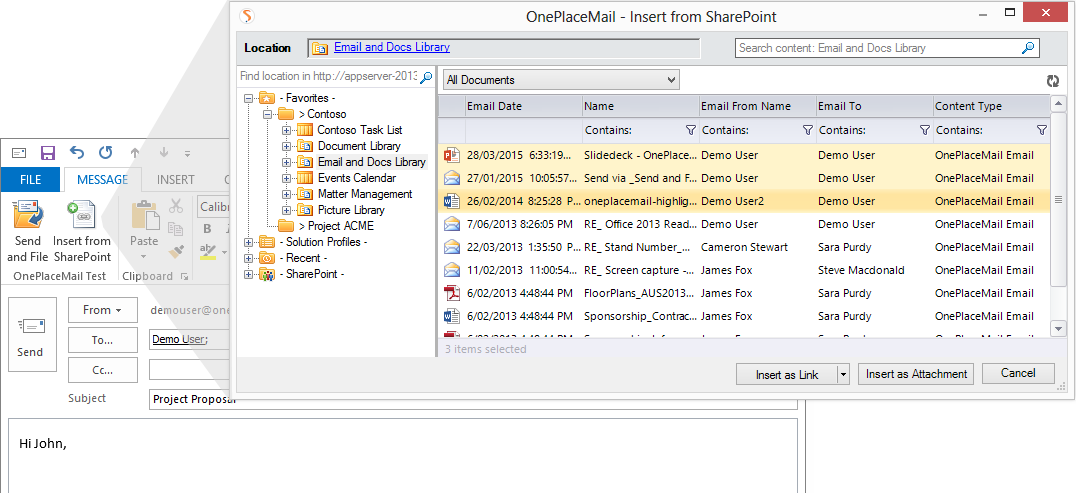Click the Send and File icon
The image size is (1076, 493).
28,216
